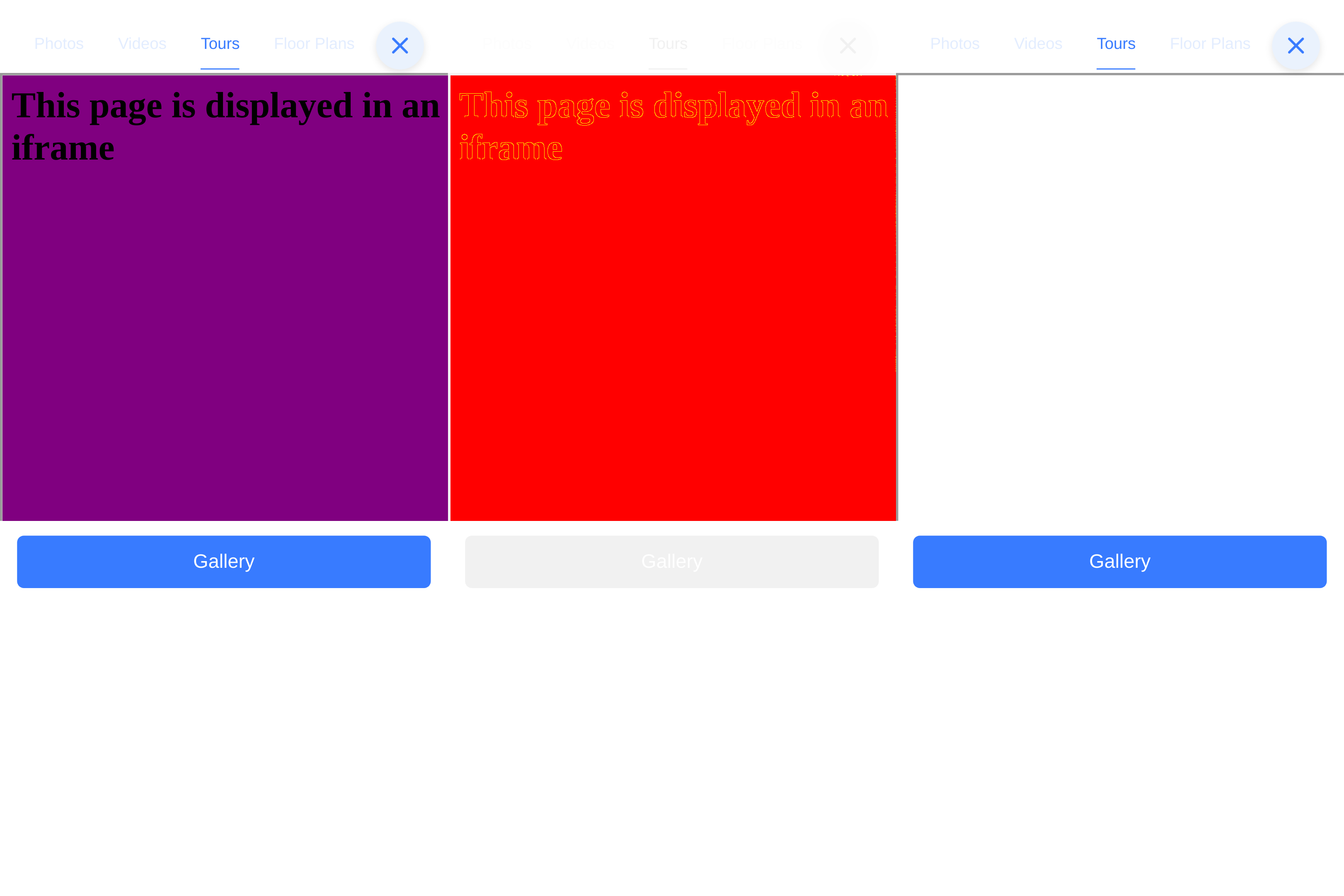1344x896 pixels.
Task: Close the panel above the purple iframe
Action: (x=400, y=46)
